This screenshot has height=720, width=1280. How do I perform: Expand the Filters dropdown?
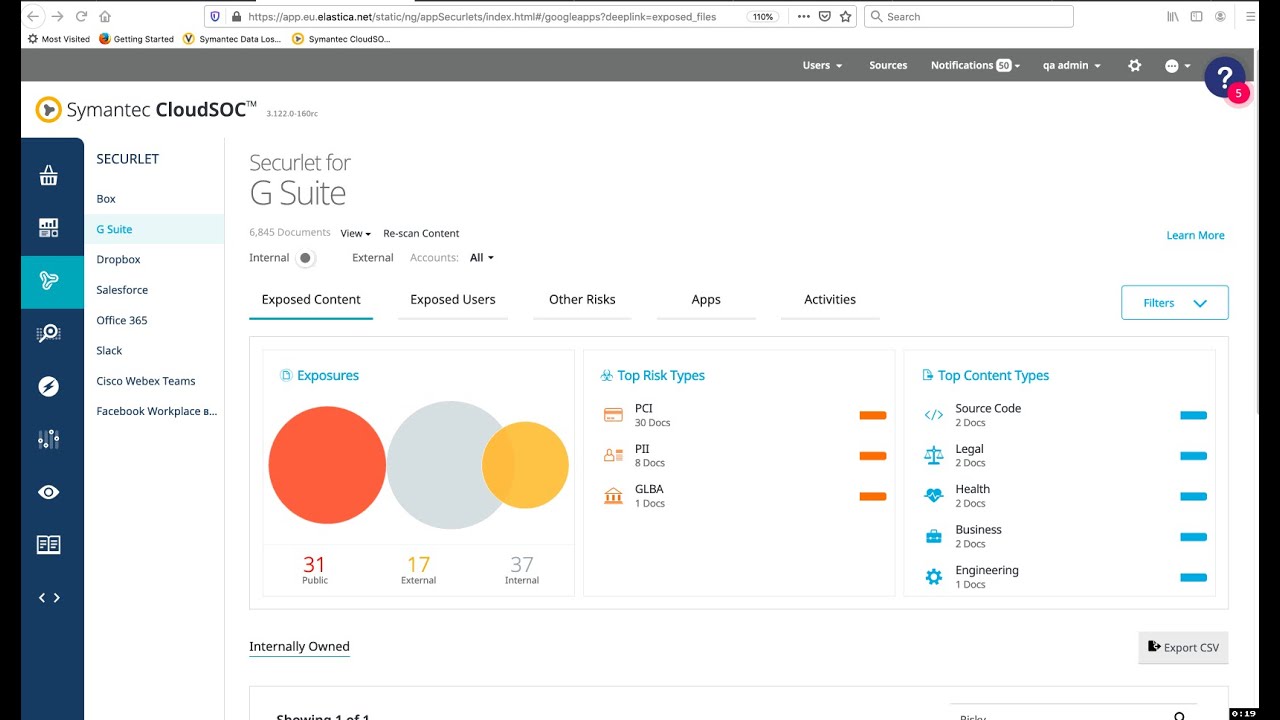click(1174, 303)
